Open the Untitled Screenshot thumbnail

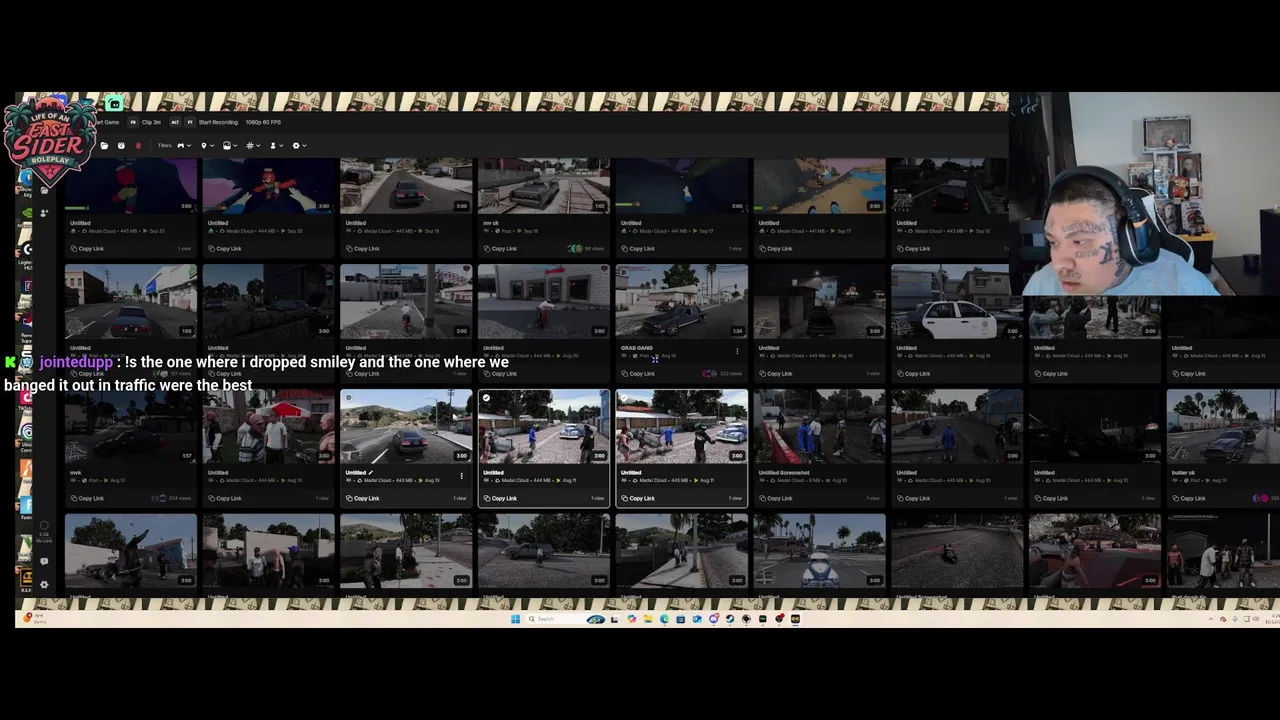(x=819, y=426)
